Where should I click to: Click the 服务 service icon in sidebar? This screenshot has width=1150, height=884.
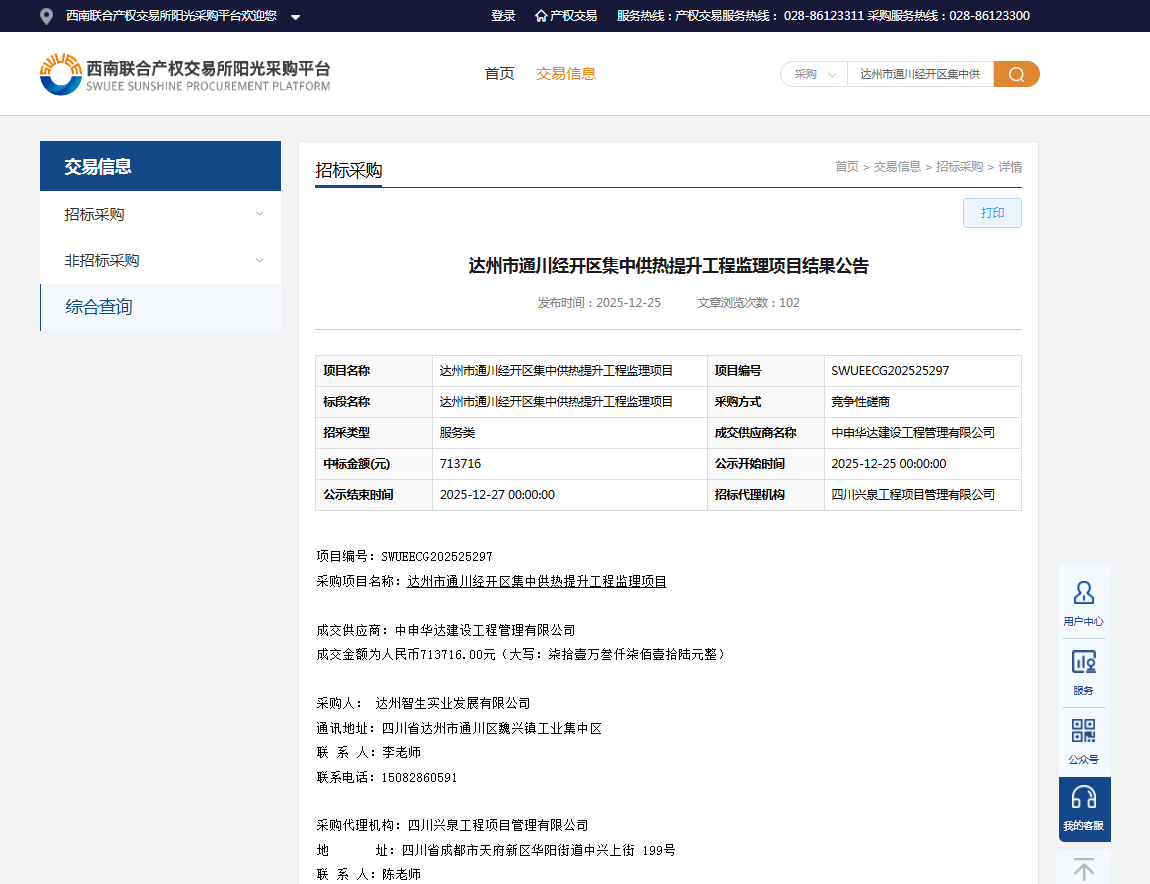click(1083, 663)
